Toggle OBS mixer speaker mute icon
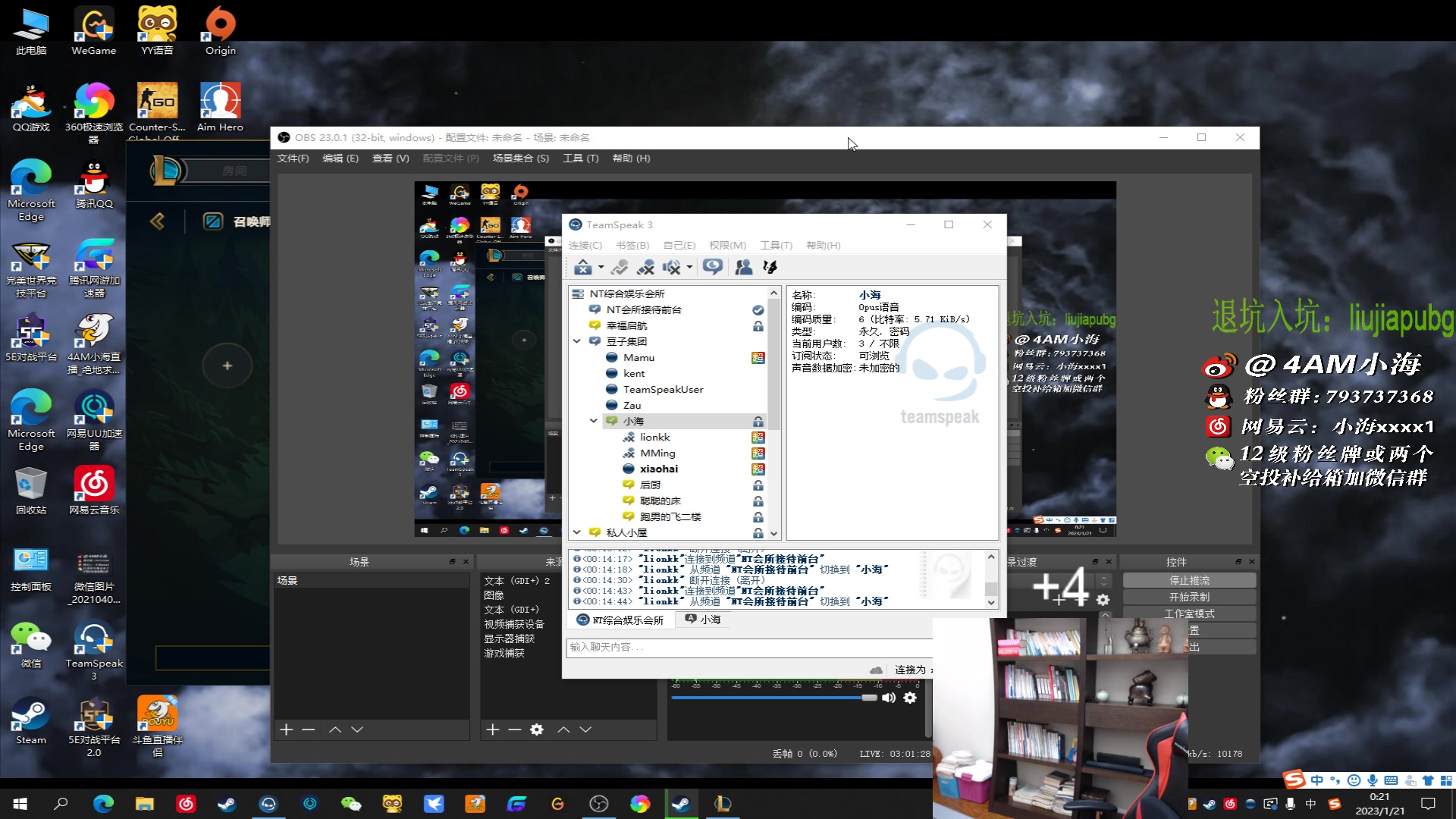 pyautogui.click(x=889, y=698)
